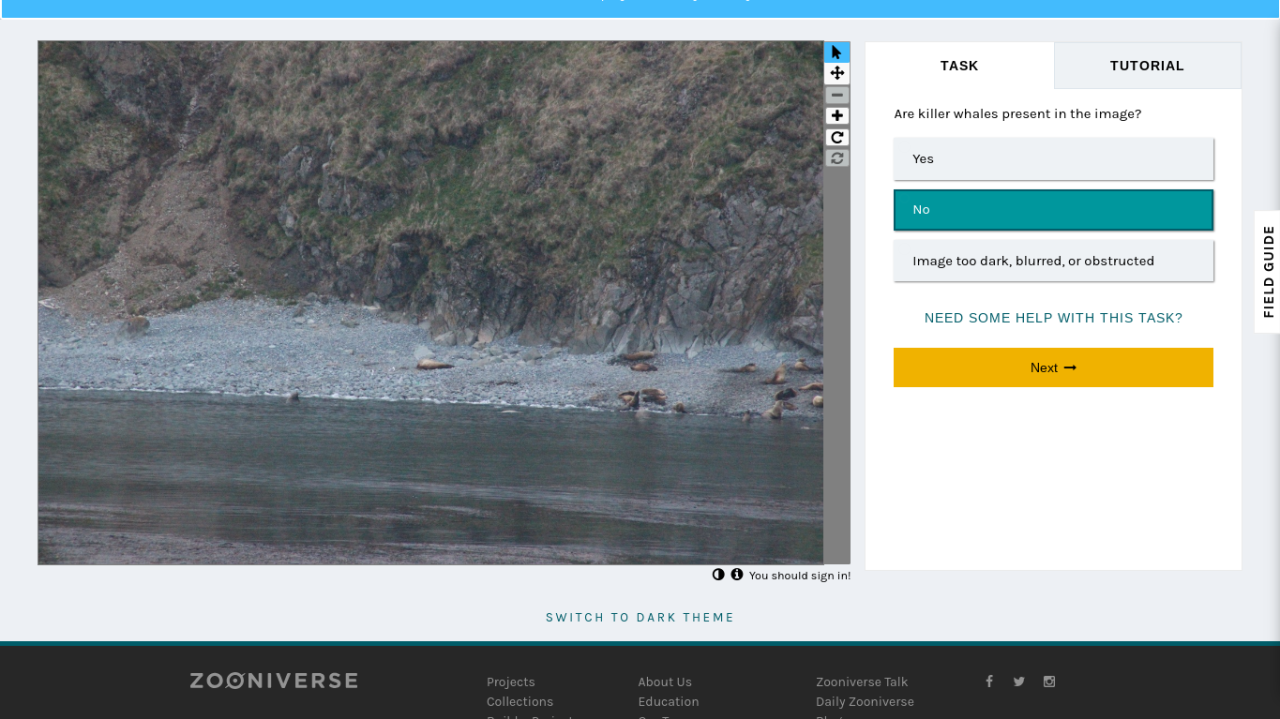1280x719 pixels.
Task: Switch to dark theme
Action: tap(640, 618)
